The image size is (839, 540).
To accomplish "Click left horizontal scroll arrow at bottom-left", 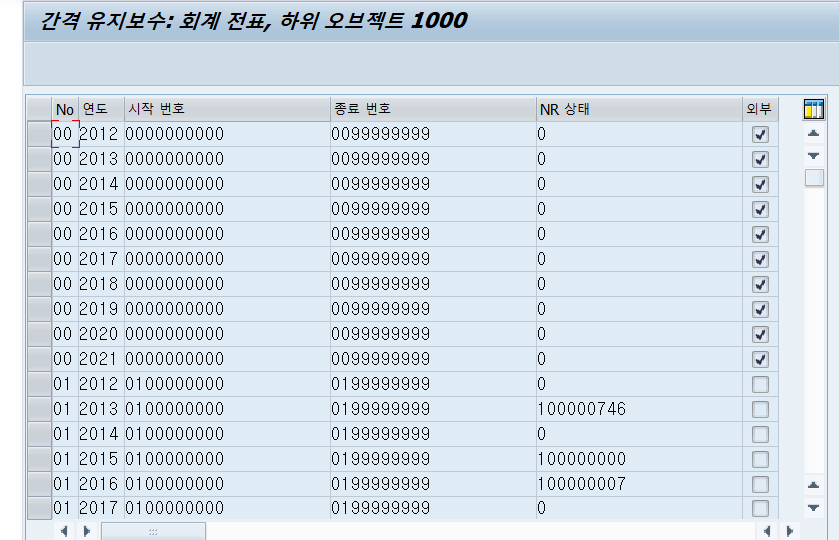I will tap(64, 531).
